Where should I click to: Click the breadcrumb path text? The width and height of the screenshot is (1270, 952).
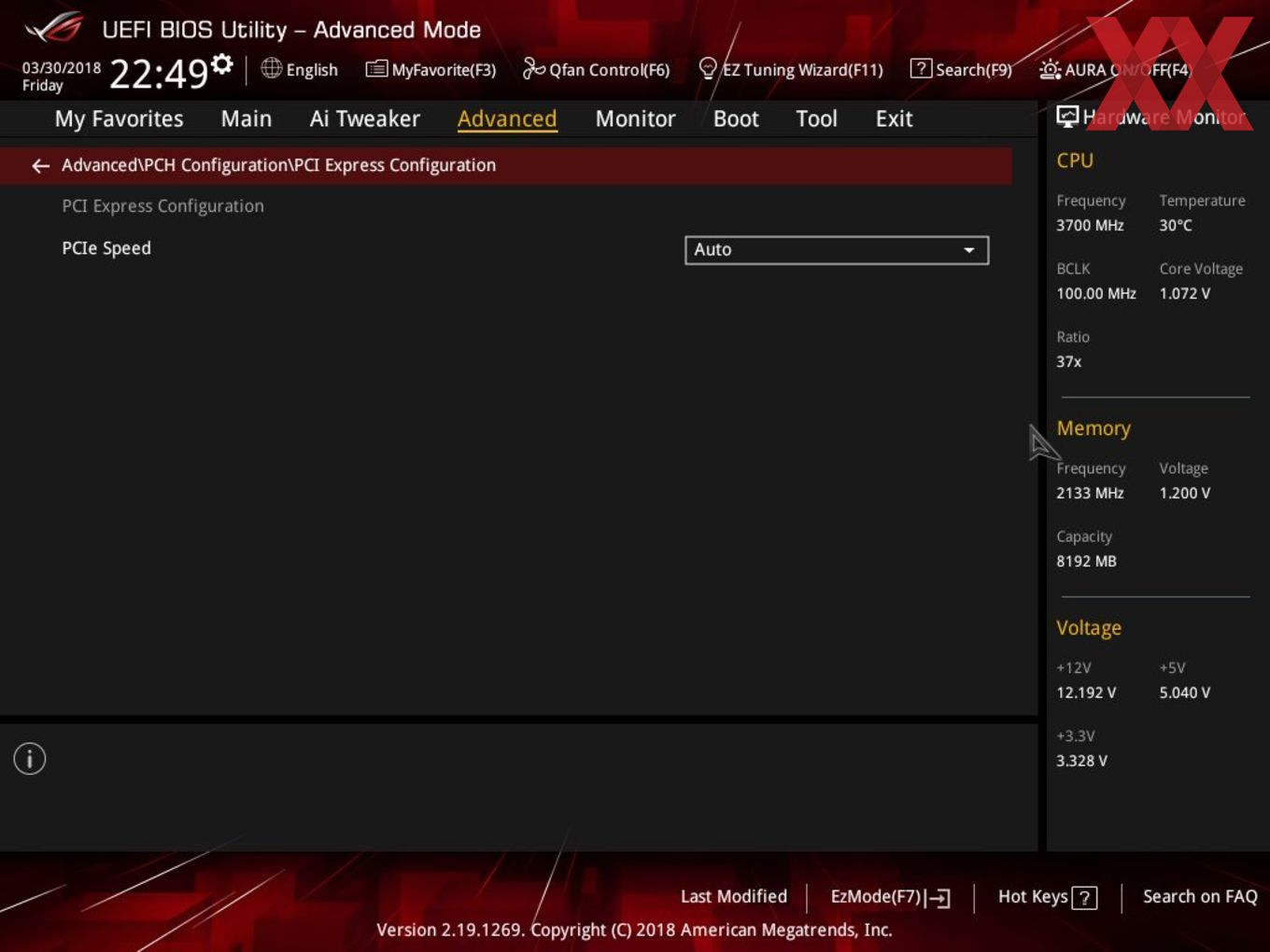coord(278,165)
